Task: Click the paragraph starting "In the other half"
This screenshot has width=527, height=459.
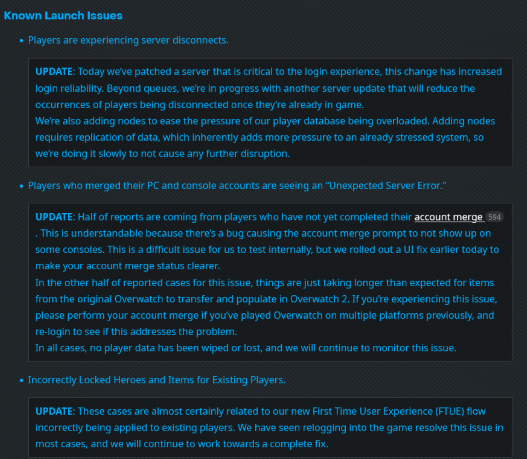Action: point(266,307)
